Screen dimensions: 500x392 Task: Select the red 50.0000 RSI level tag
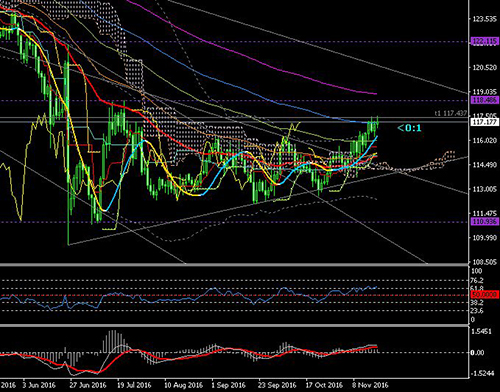tap(485, 295)
